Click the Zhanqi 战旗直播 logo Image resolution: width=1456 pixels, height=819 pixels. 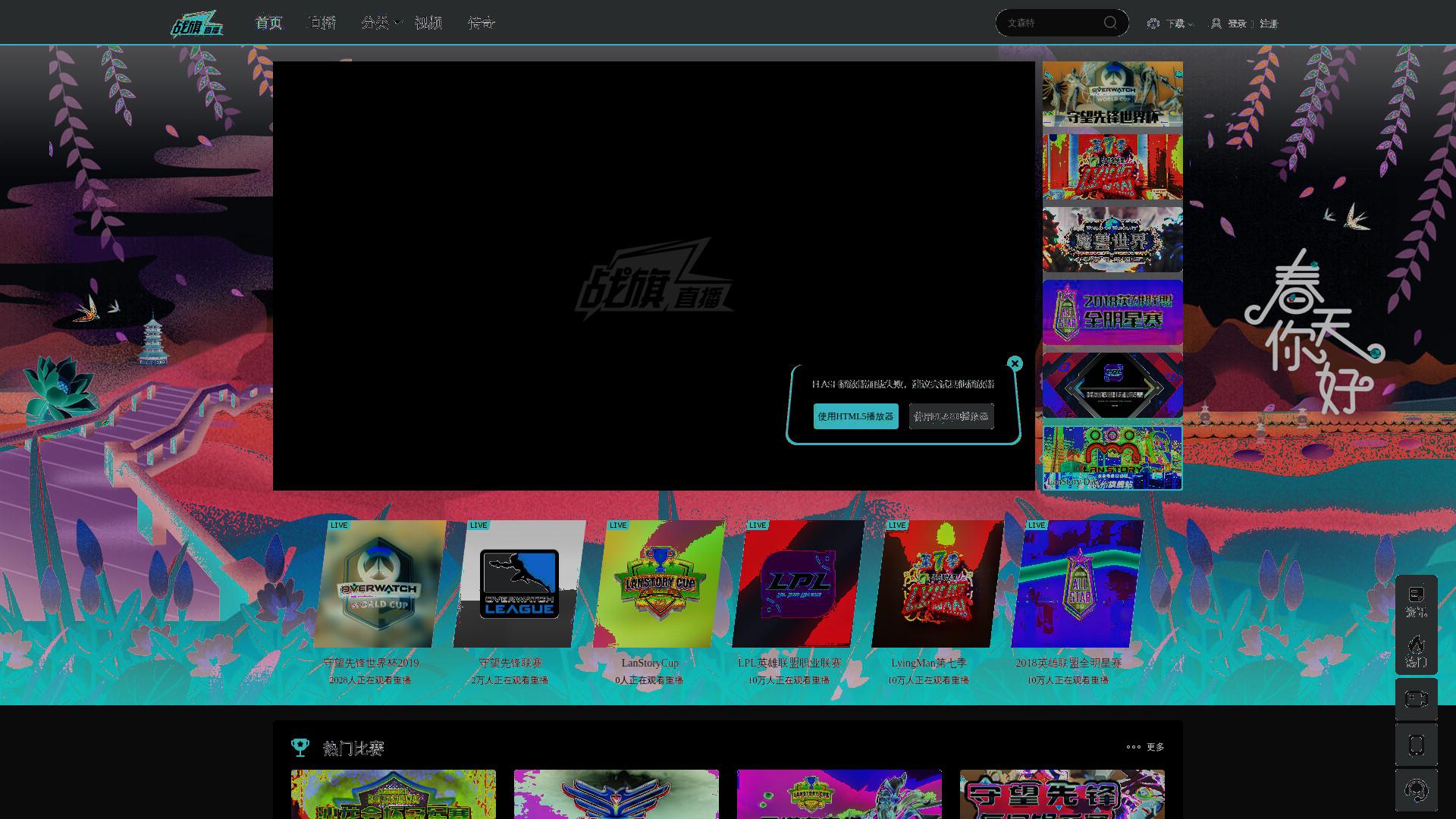click(x=197, y=24)
